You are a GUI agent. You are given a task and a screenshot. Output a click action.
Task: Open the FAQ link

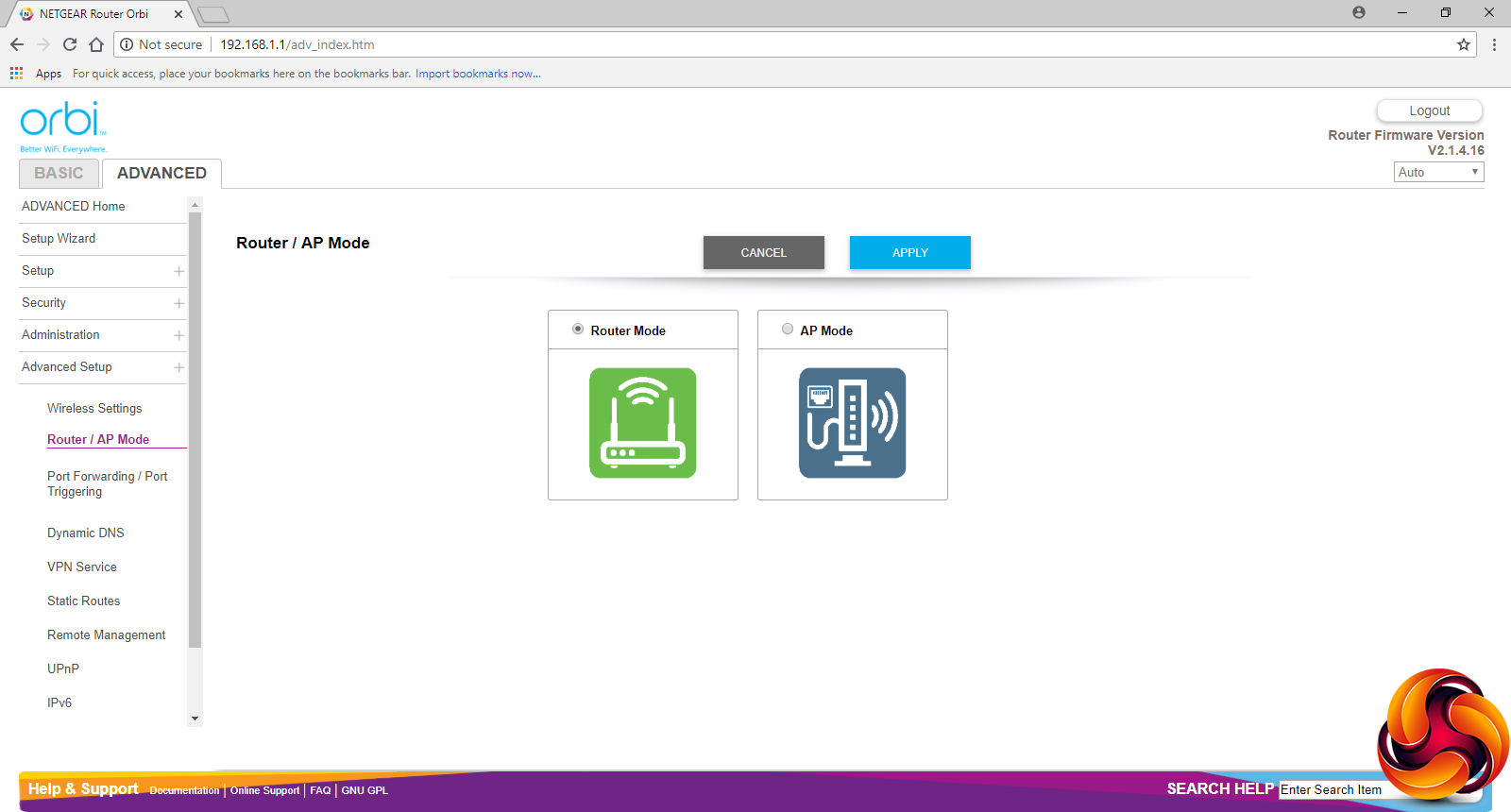[320, 791]
